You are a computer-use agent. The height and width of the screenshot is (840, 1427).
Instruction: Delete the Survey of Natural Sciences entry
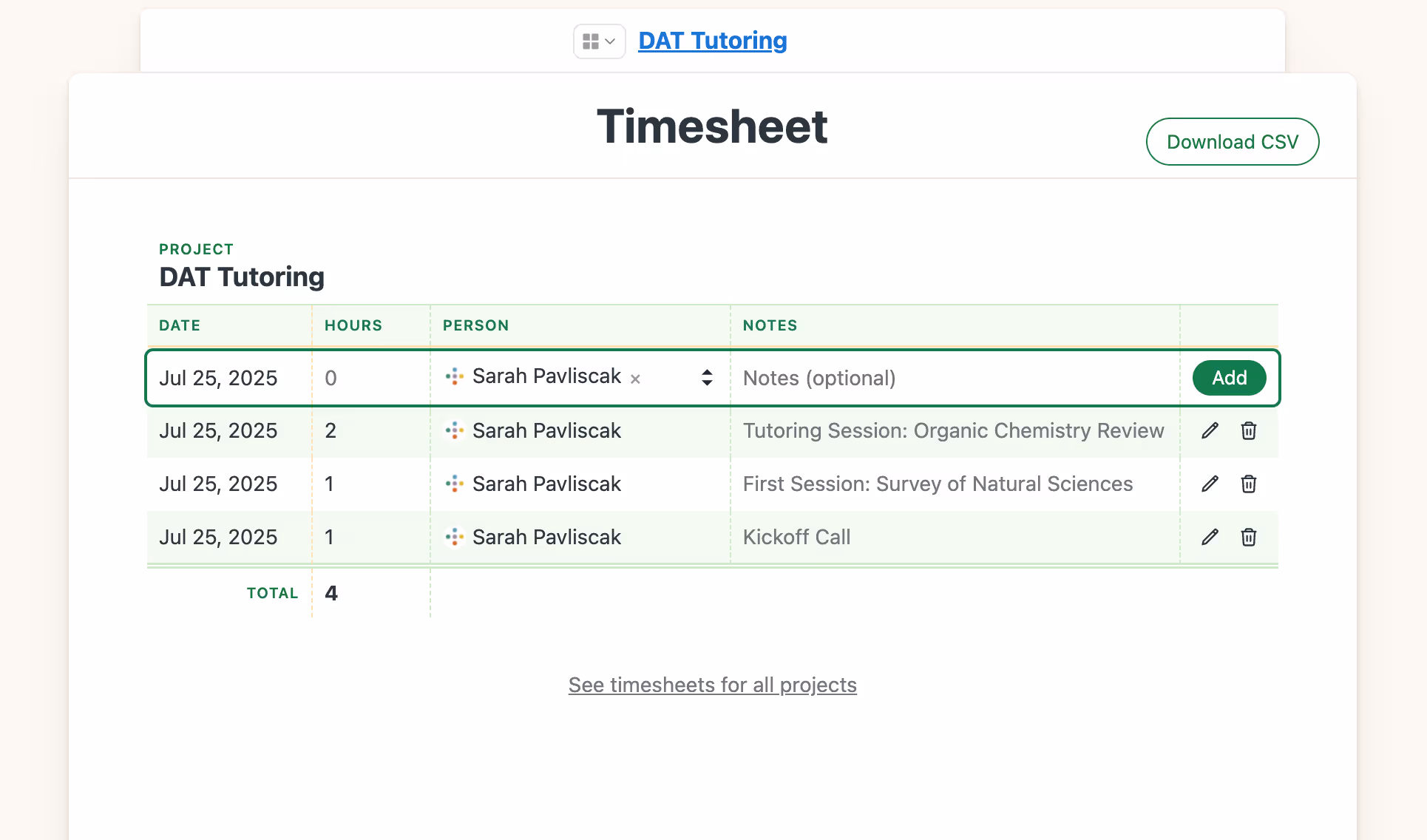click(x=1248, y=484)
